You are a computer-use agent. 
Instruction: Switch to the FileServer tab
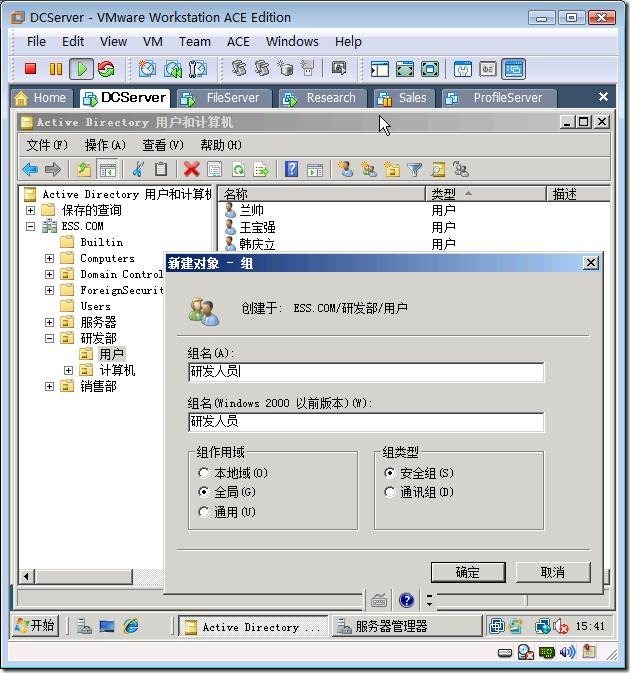click(x=223, y=98)
